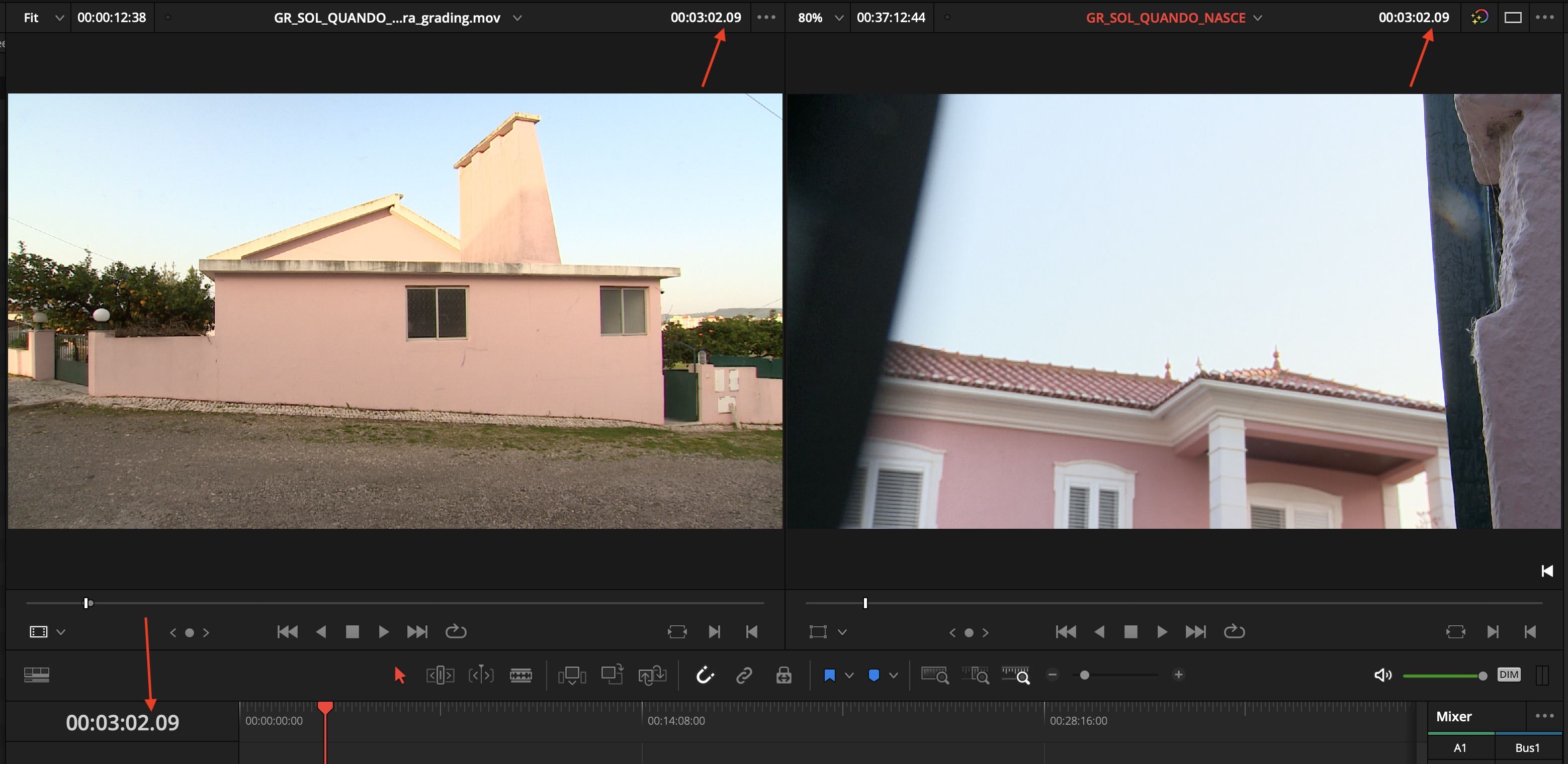Play reverse in source viewer
1568x764 pixels.
(321, 632)
